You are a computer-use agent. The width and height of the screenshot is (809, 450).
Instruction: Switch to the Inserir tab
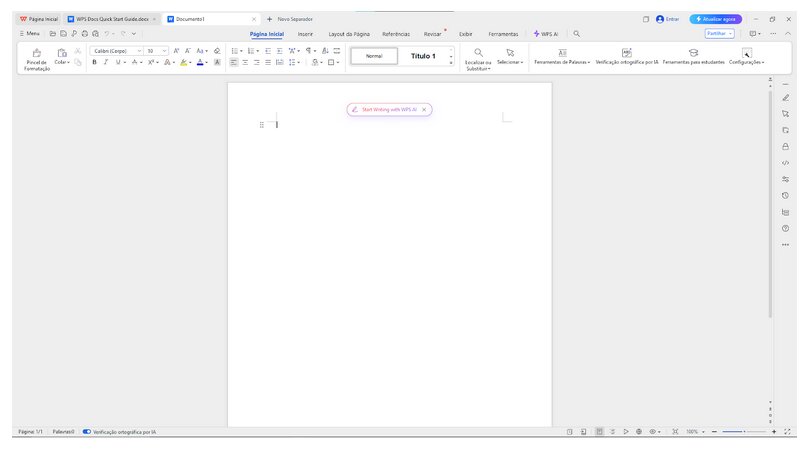point(305,33)
